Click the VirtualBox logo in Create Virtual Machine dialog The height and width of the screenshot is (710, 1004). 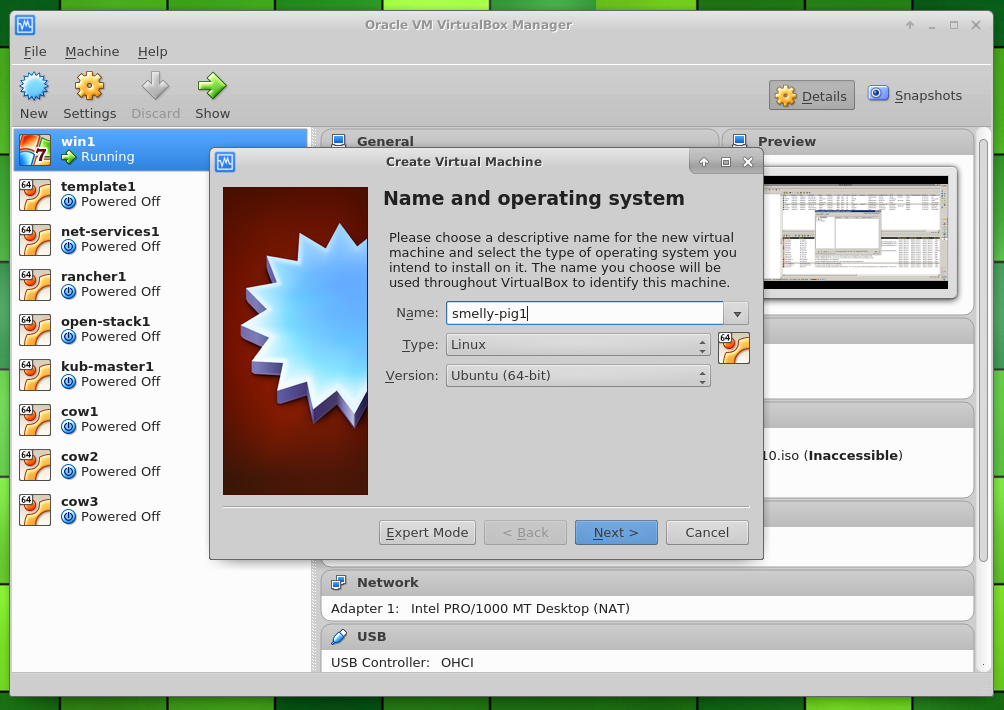[x=225, y=162]
